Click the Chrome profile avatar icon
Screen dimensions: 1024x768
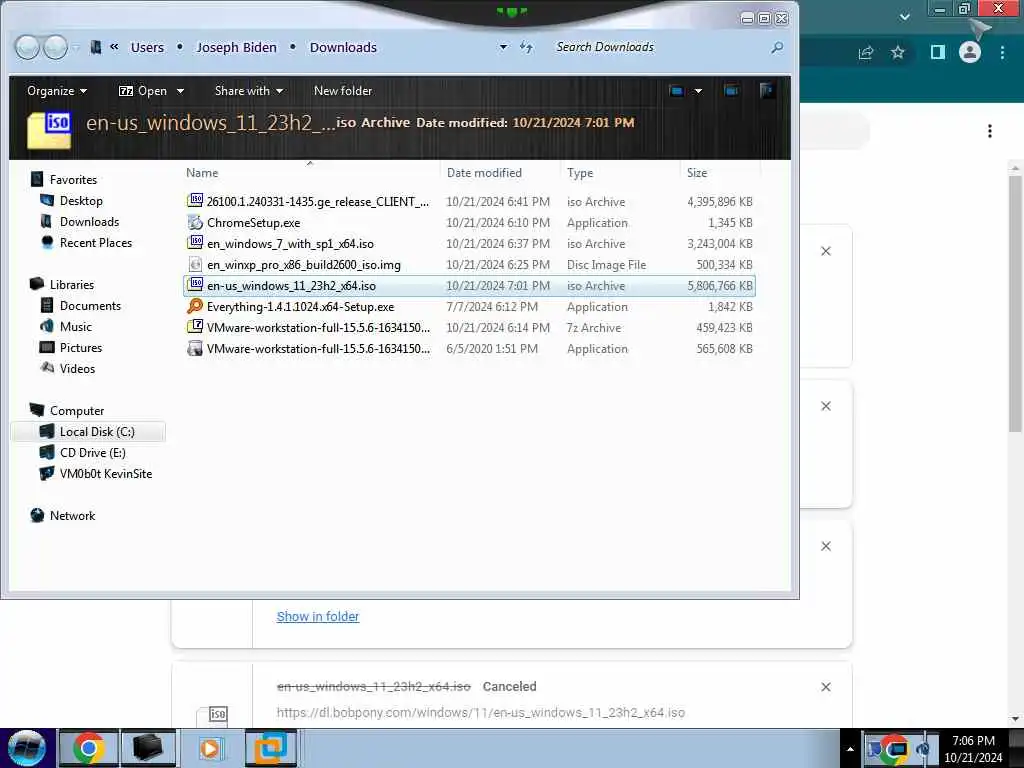970,52
